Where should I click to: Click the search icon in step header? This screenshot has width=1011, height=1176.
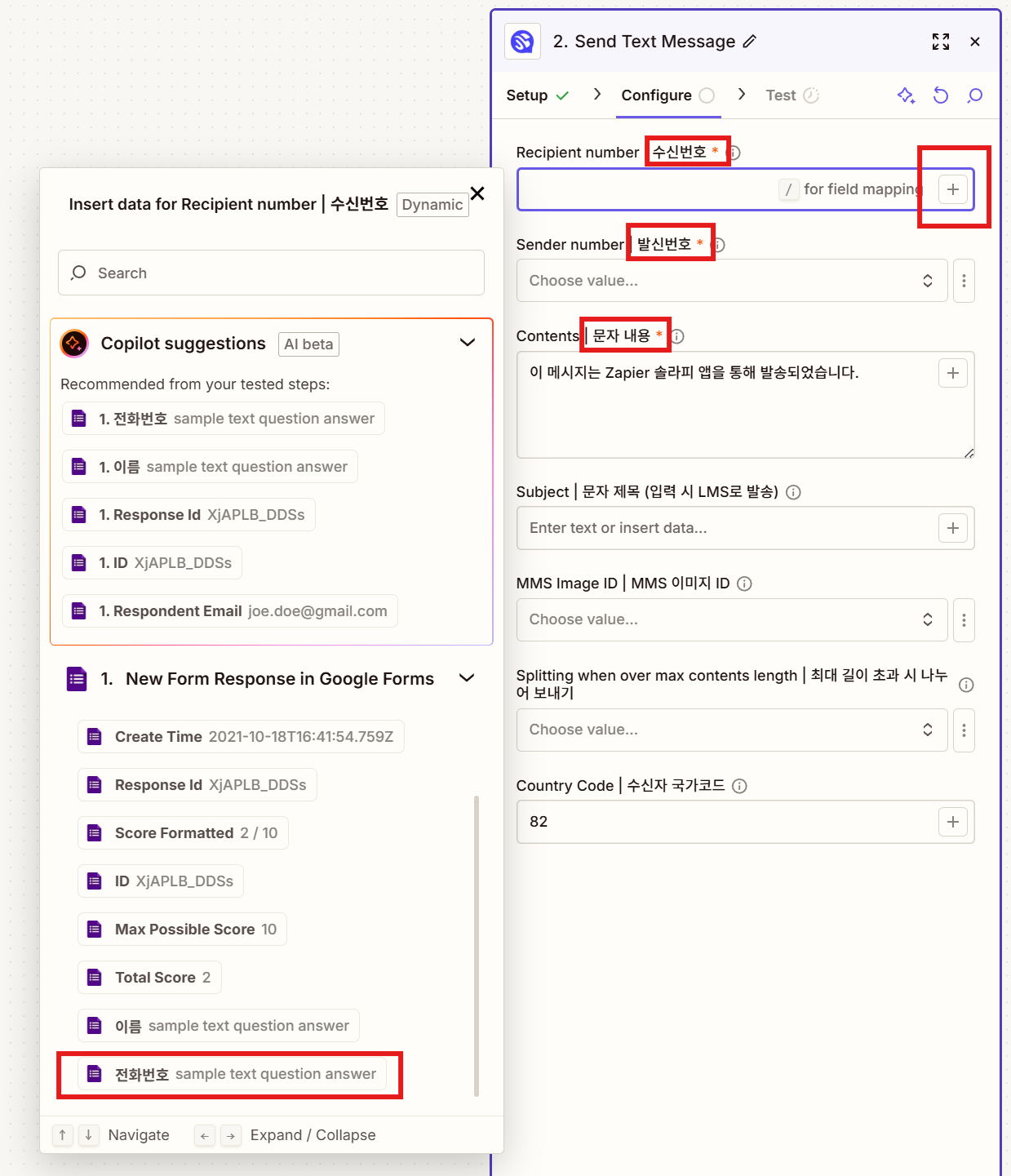pyautogui.click(x=974, y=95)
